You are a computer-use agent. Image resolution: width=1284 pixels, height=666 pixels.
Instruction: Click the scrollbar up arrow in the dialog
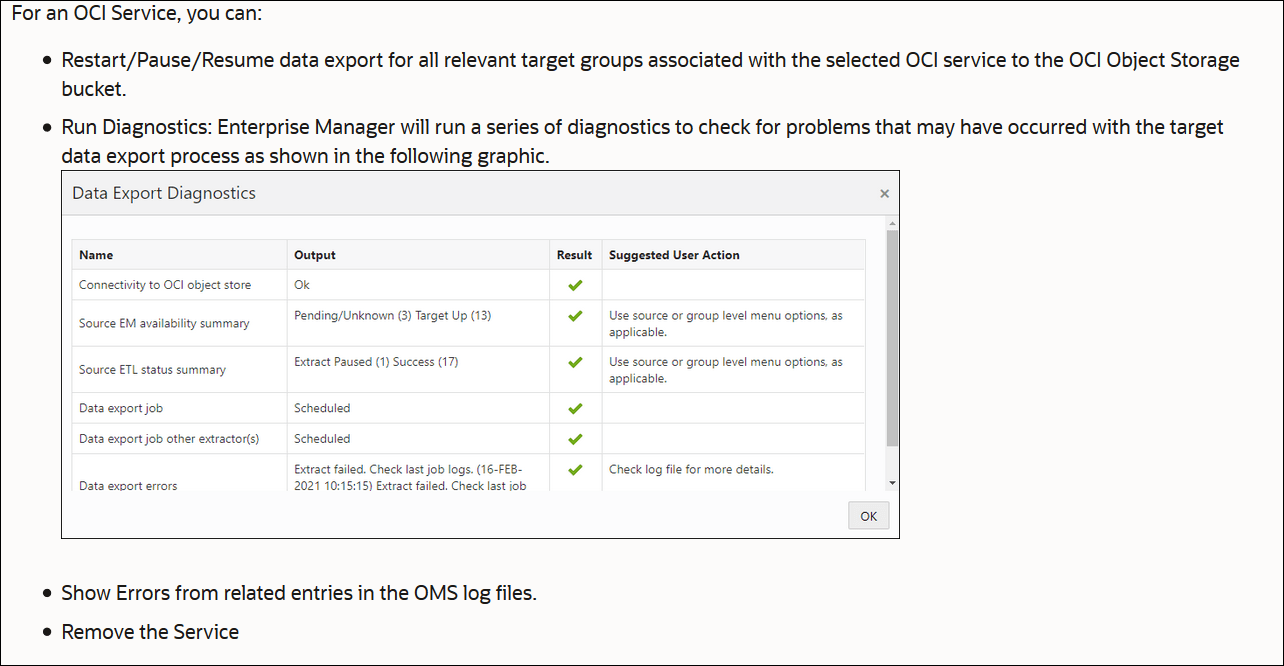[892, 222]
